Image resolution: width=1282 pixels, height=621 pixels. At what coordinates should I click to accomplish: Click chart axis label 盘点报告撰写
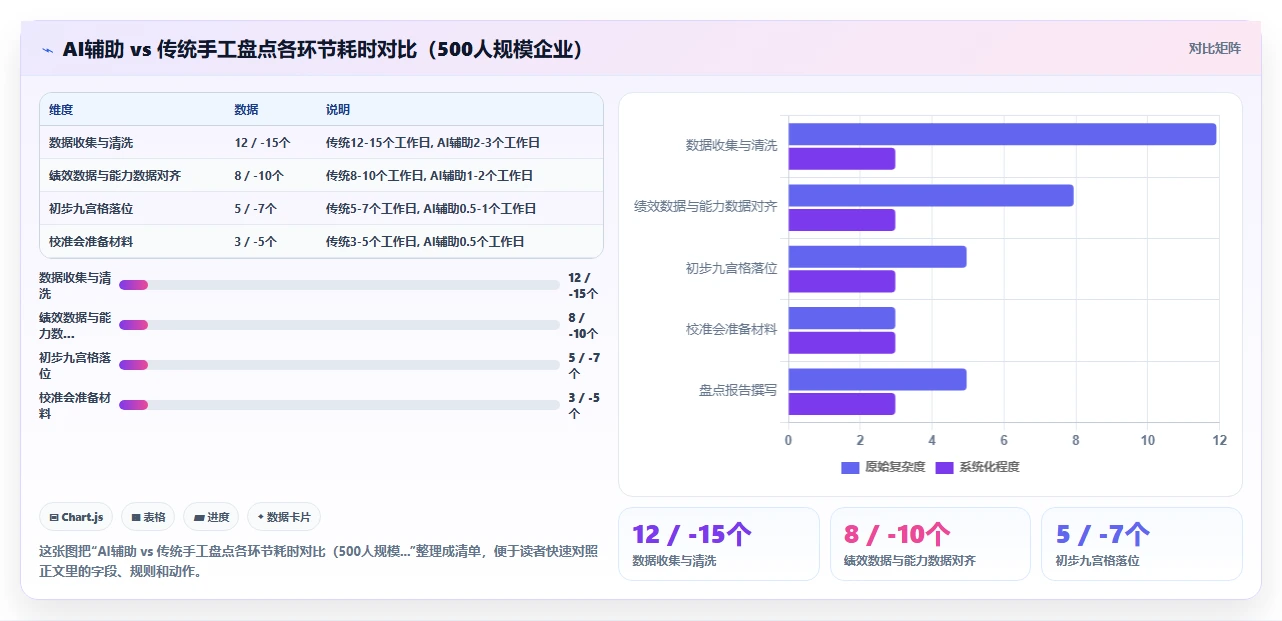[x=738, y=390]
